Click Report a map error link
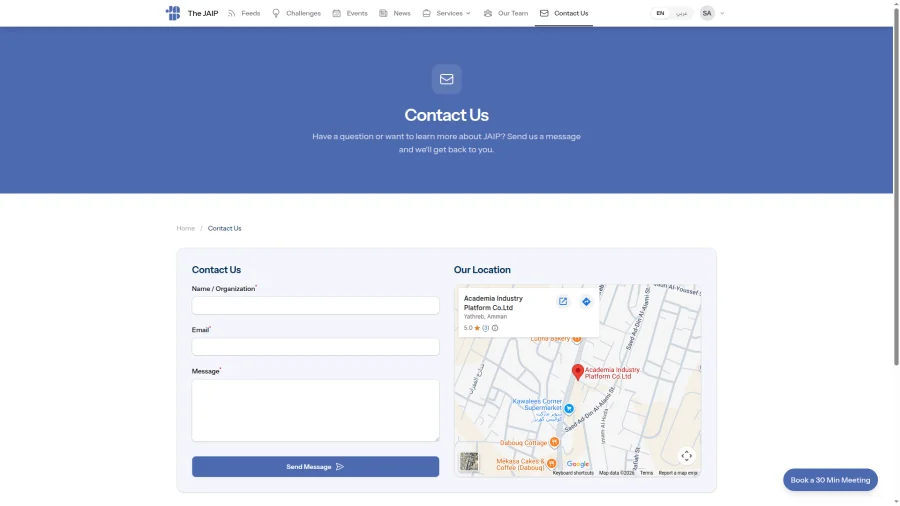Viewport: 900px width, 506px height. click(x=678, y=473)
